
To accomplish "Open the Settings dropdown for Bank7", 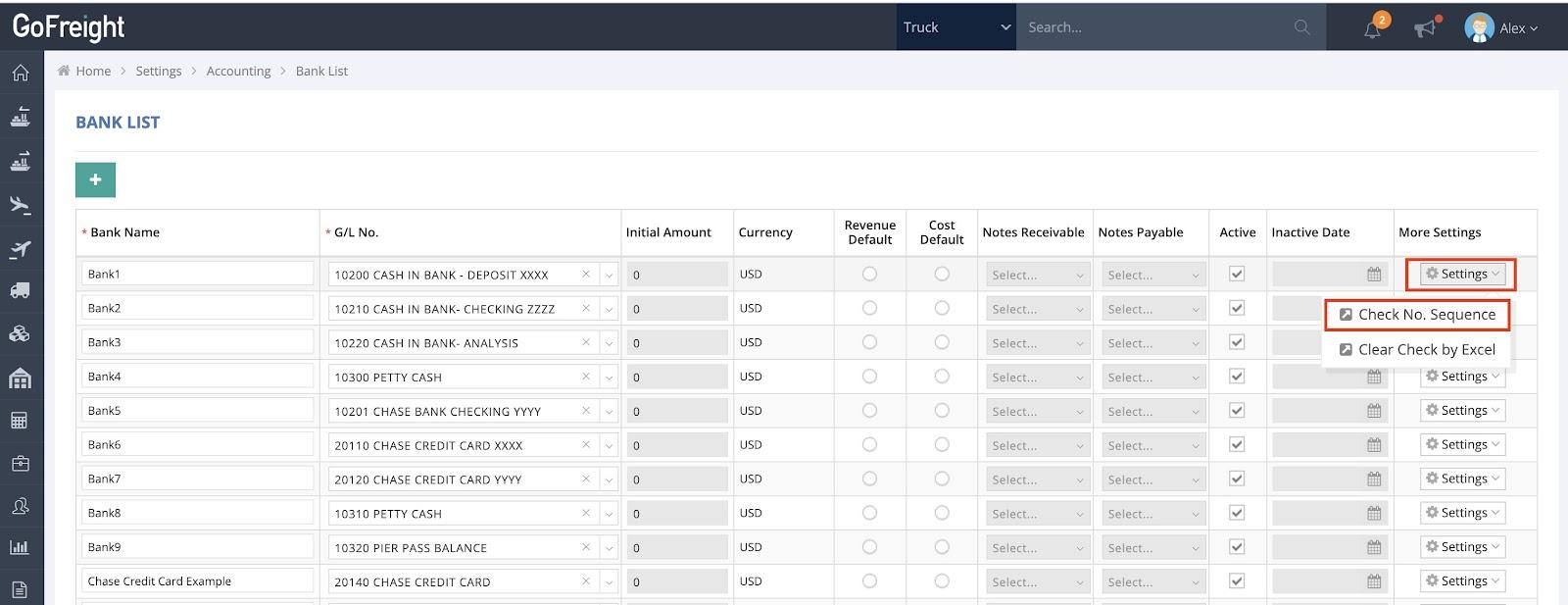I will [x=1462, y=479].
